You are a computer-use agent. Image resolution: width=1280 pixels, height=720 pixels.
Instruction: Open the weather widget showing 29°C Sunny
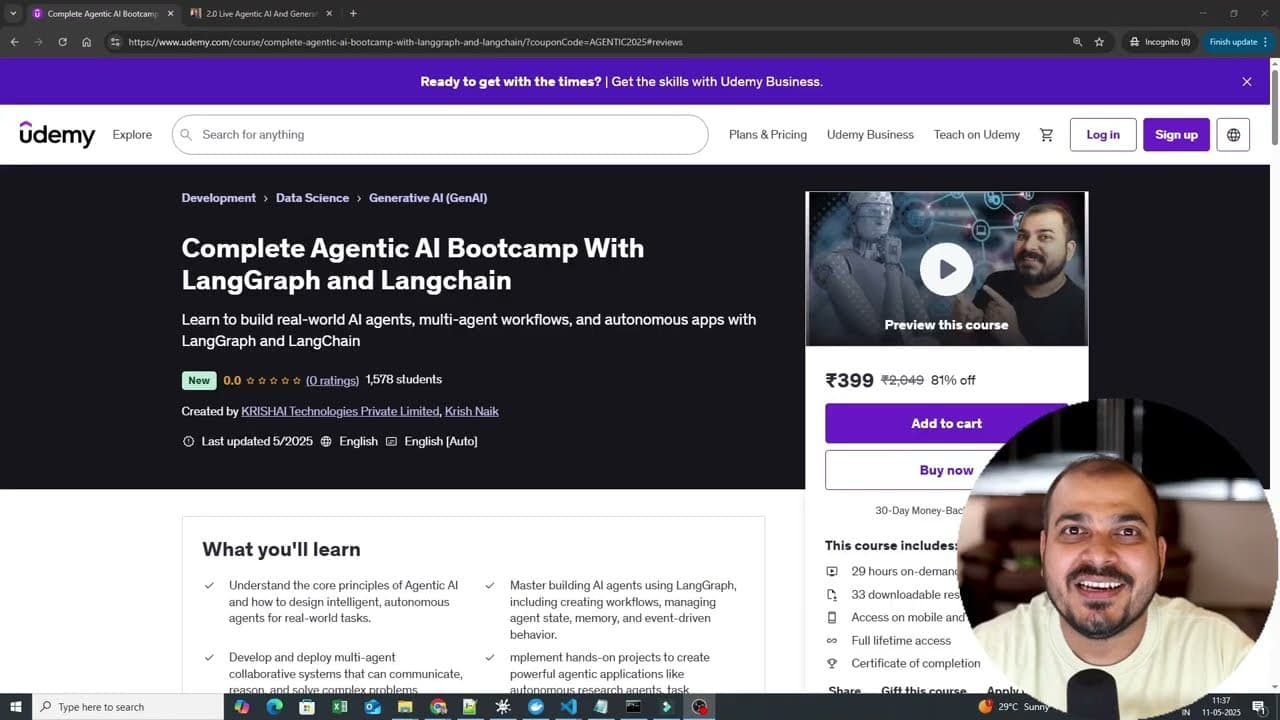click(x=1014, y=707)
